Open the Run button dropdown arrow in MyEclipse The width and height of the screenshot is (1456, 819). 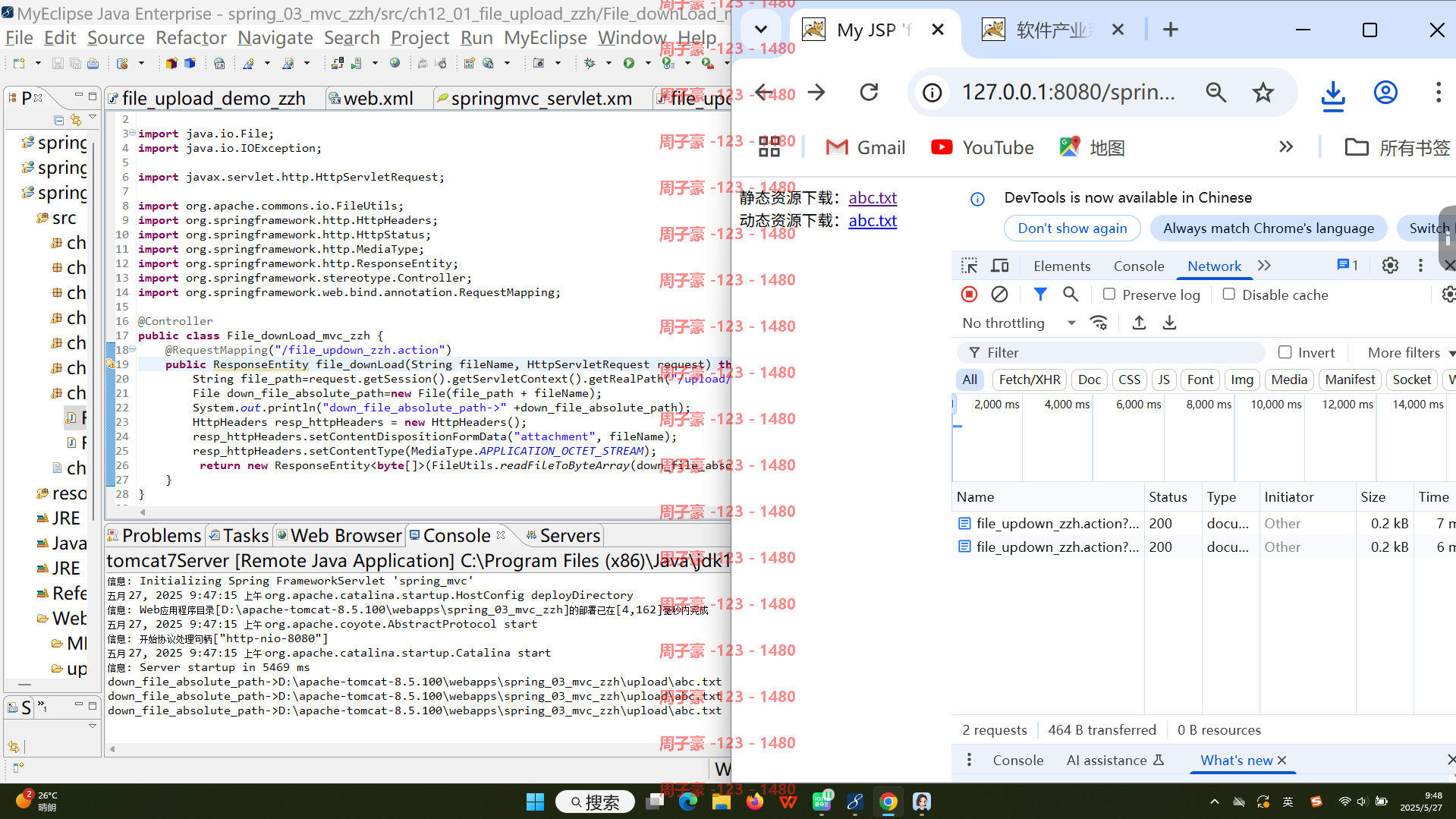point(647,64)
